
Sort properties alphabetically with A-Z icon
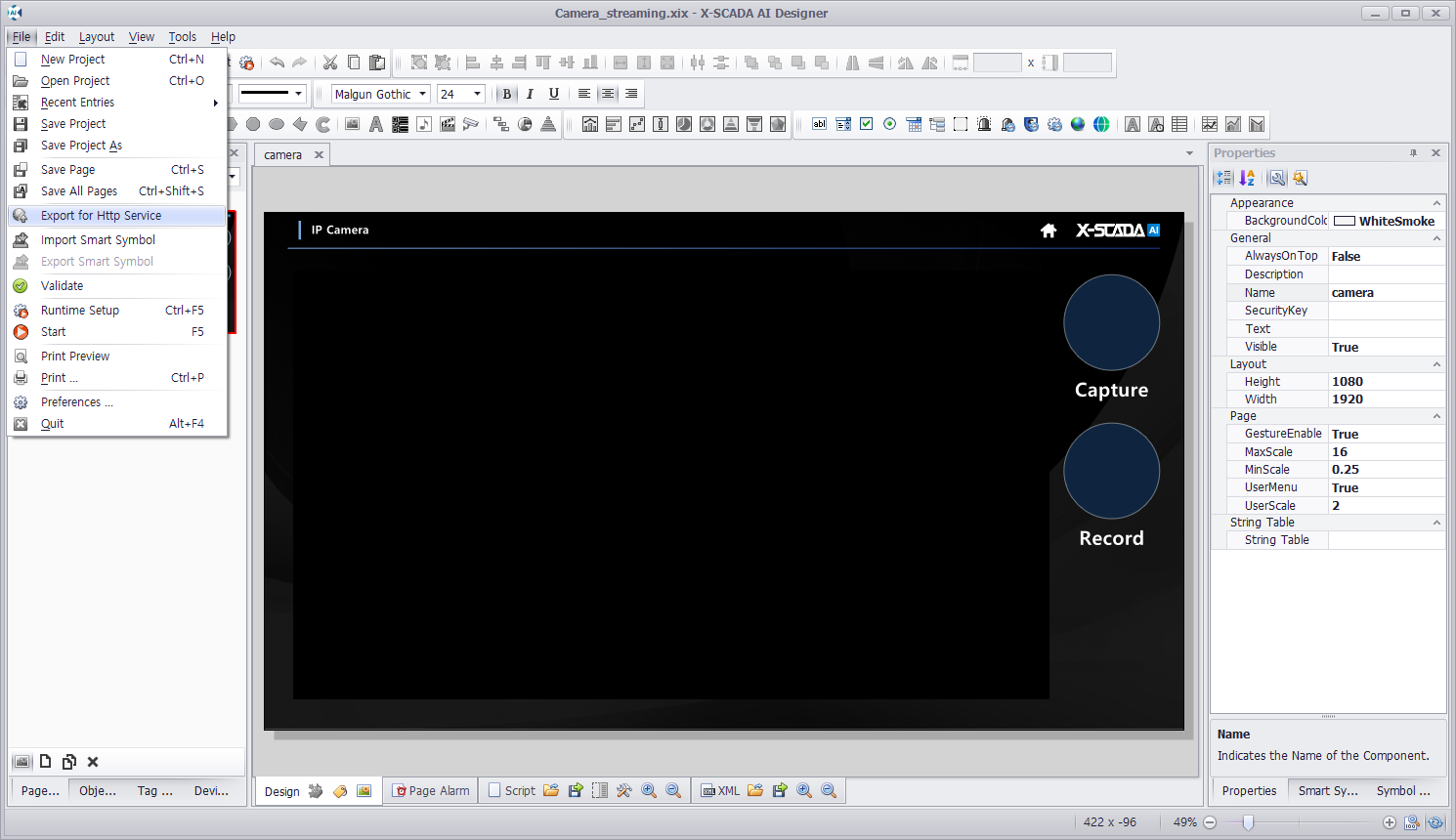pyautogui.click(x=1247, y=178)
